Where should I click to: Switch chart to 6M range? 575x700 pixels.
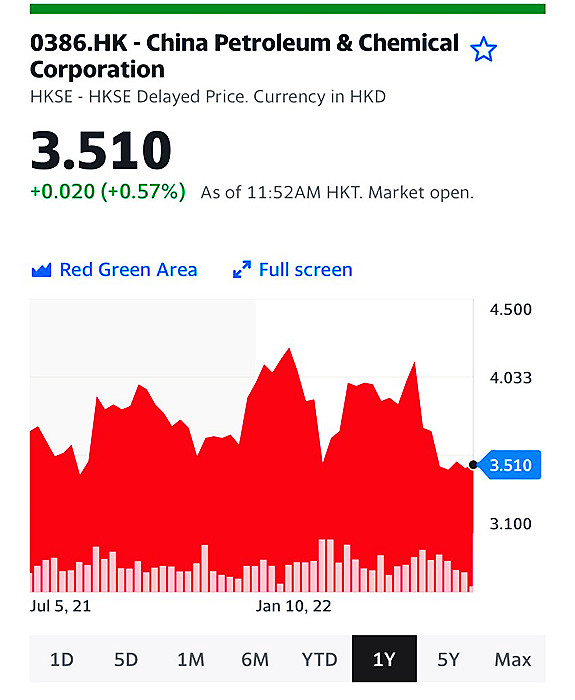255,659
